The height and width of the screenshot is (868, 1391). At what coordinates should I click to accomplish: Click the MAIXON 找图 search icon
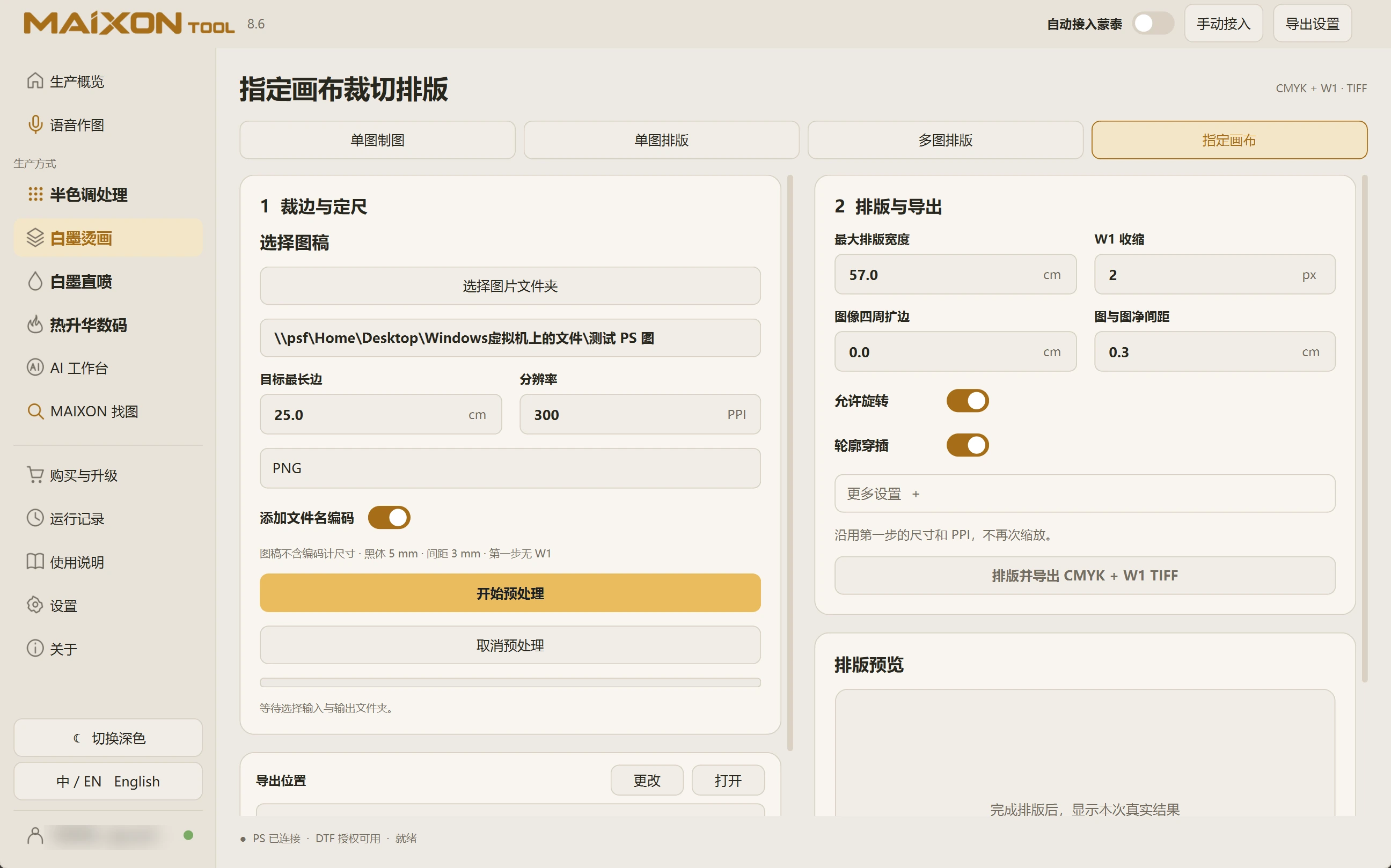(35, 411)
